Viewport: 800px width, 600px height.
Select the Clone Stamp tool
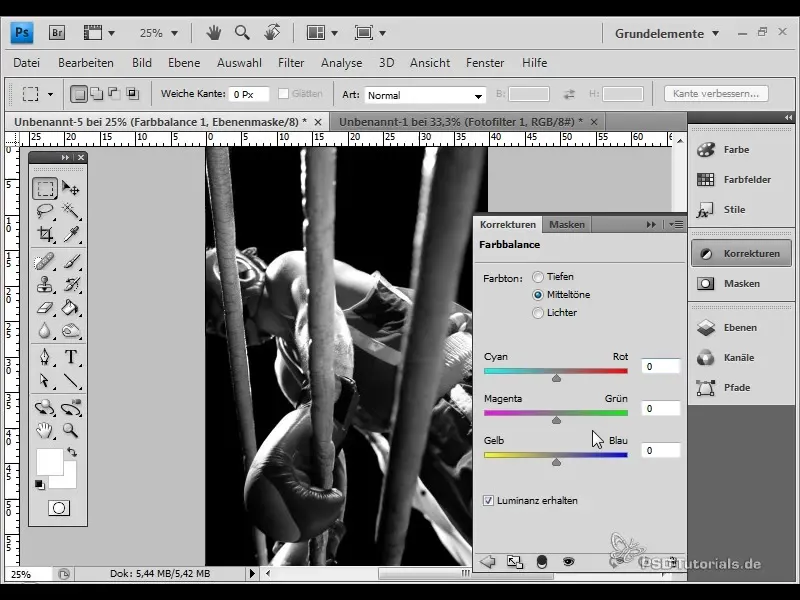[x=45, y=285]
